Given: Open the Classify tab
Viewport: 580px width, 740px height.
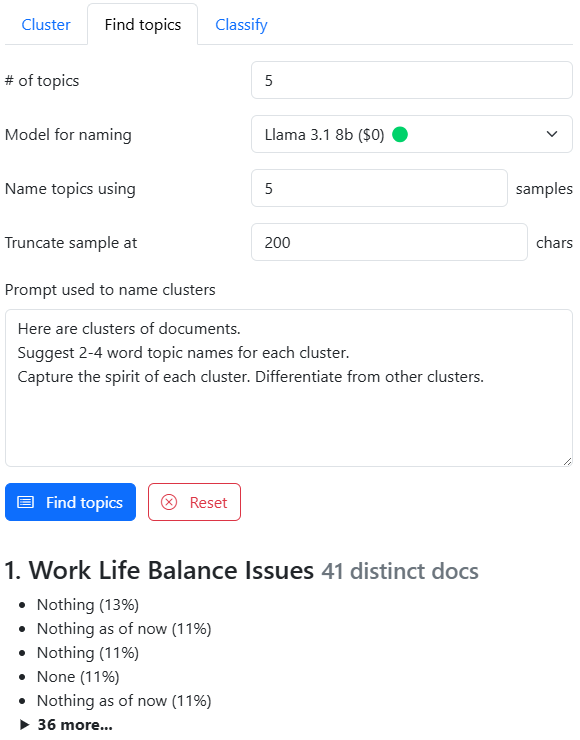Looking at the screenshot, I should pos(241,25).
